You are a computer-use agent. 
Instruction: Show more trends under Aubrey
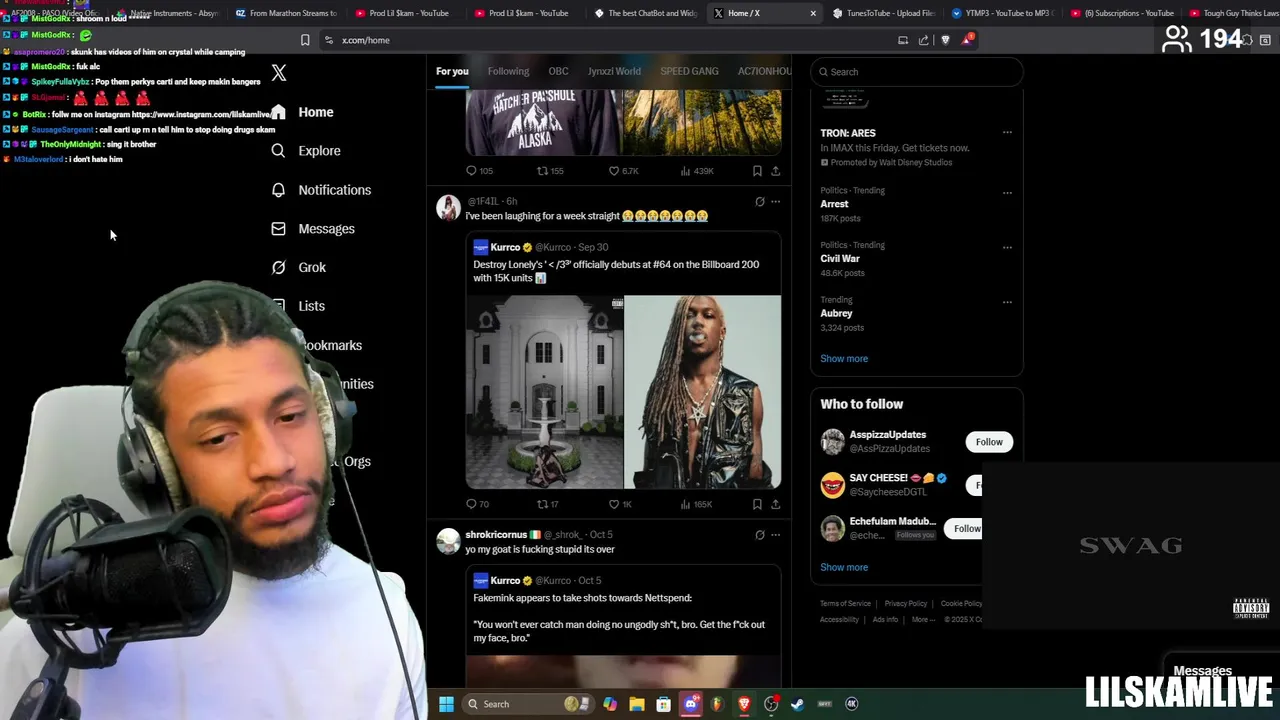(x=844, y=359)
